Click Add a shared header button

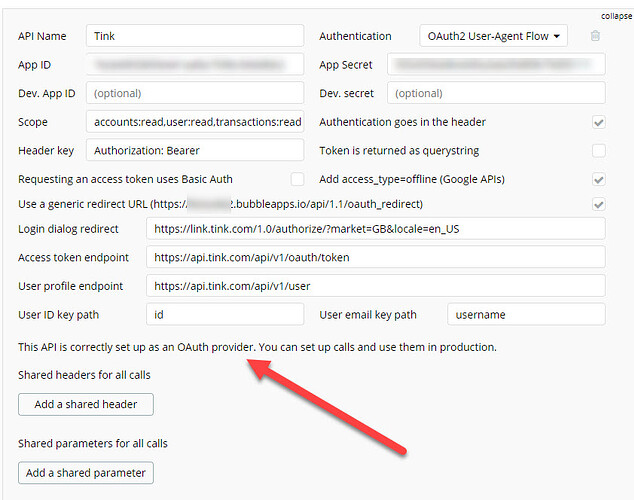(x=86, y=404)
